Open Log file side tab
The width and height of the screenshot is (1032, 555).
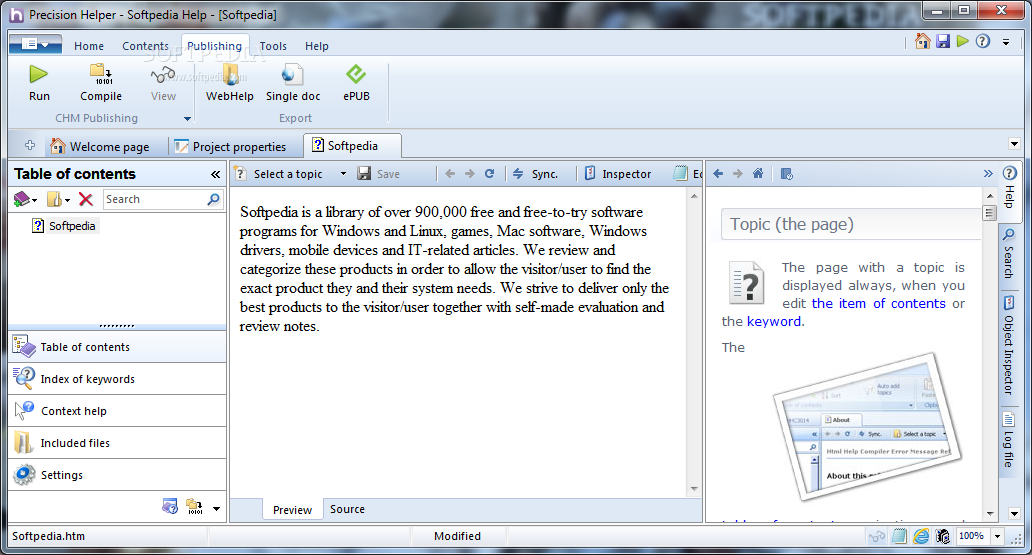click(x=1008, y=439)
